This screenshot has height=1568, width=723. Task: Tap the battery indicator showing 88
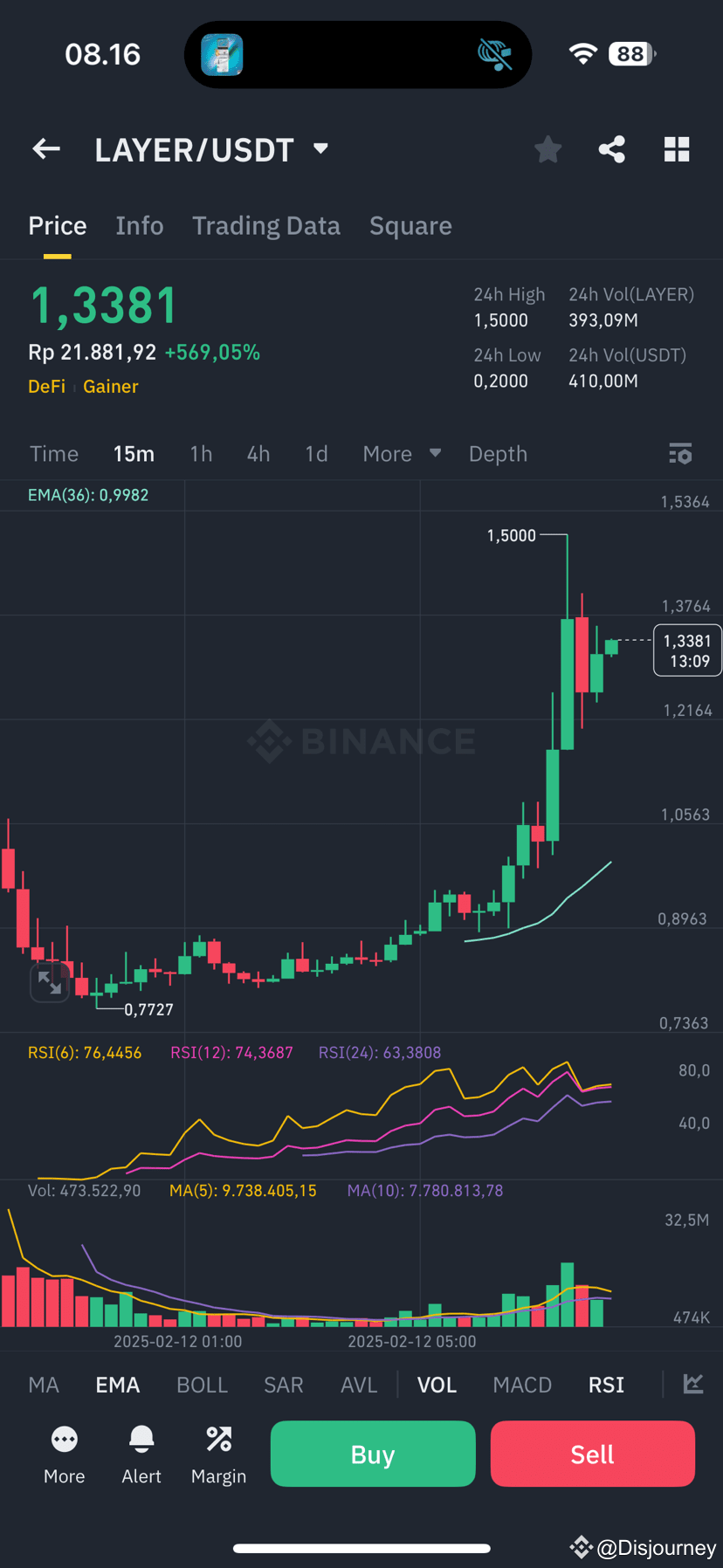(x=631, y=54)
